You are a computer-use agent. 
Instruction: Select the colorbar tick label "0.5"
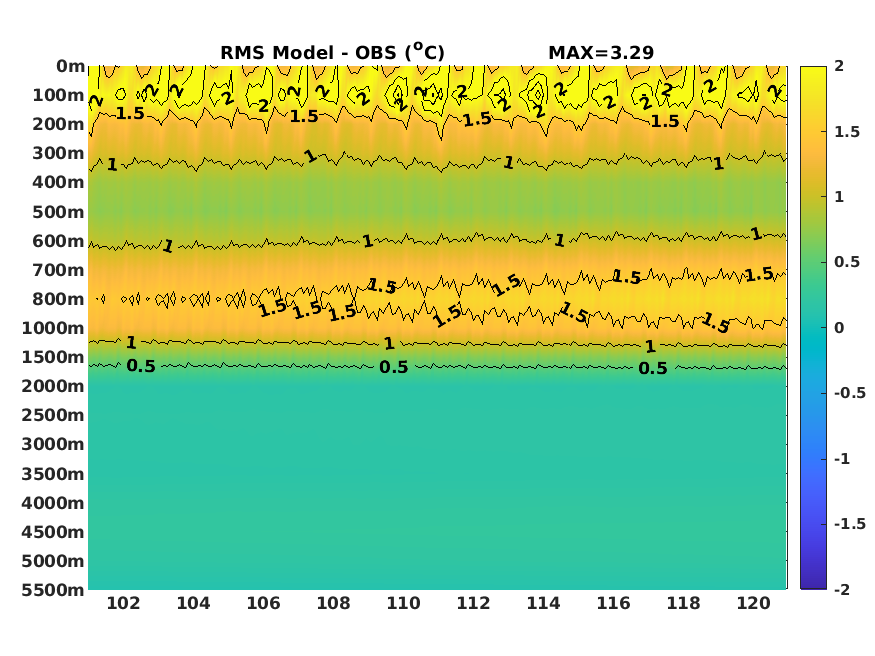point(847,262)
